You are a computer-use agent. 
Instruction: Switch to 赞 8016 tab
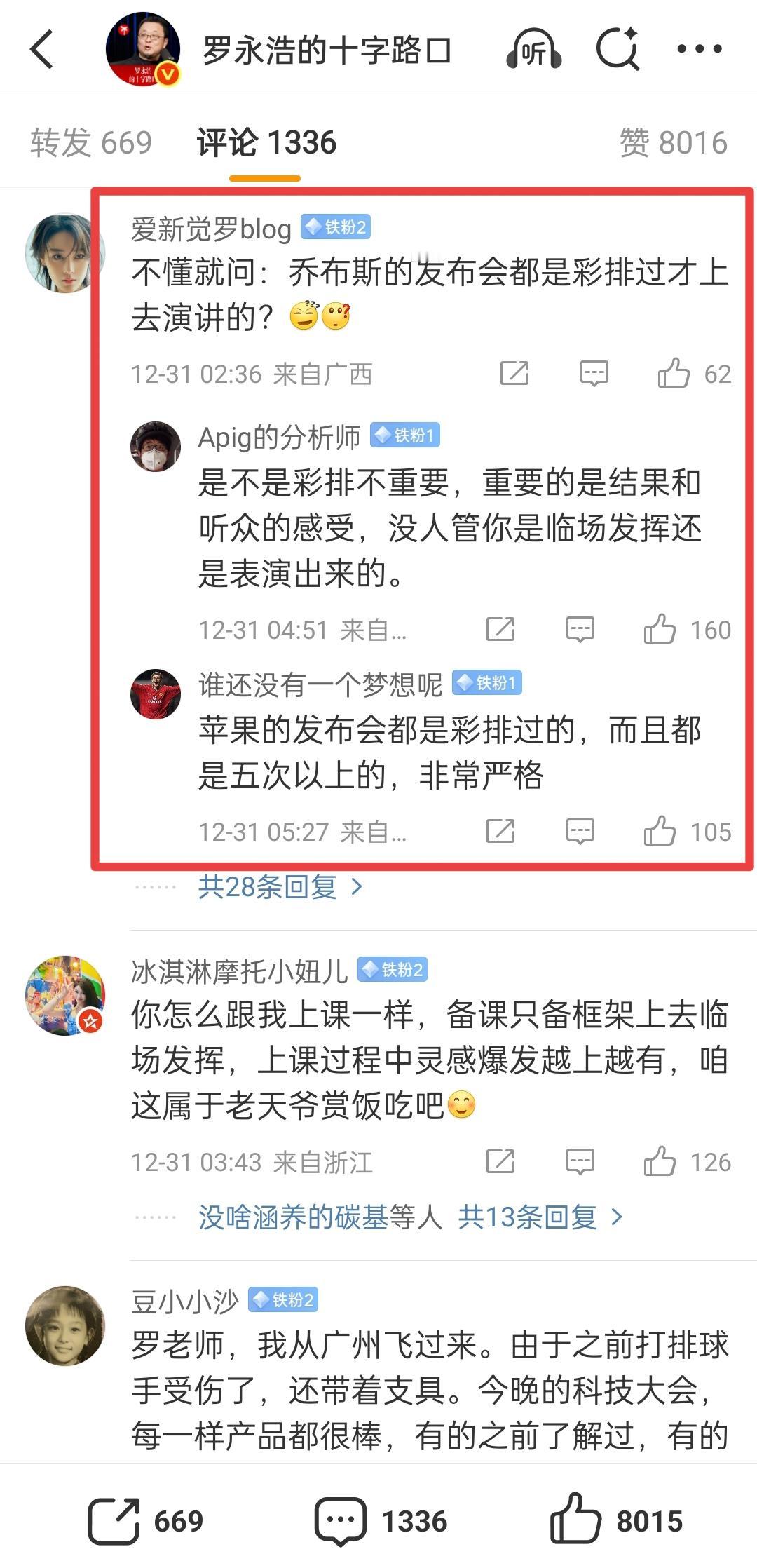pos(674,142)
